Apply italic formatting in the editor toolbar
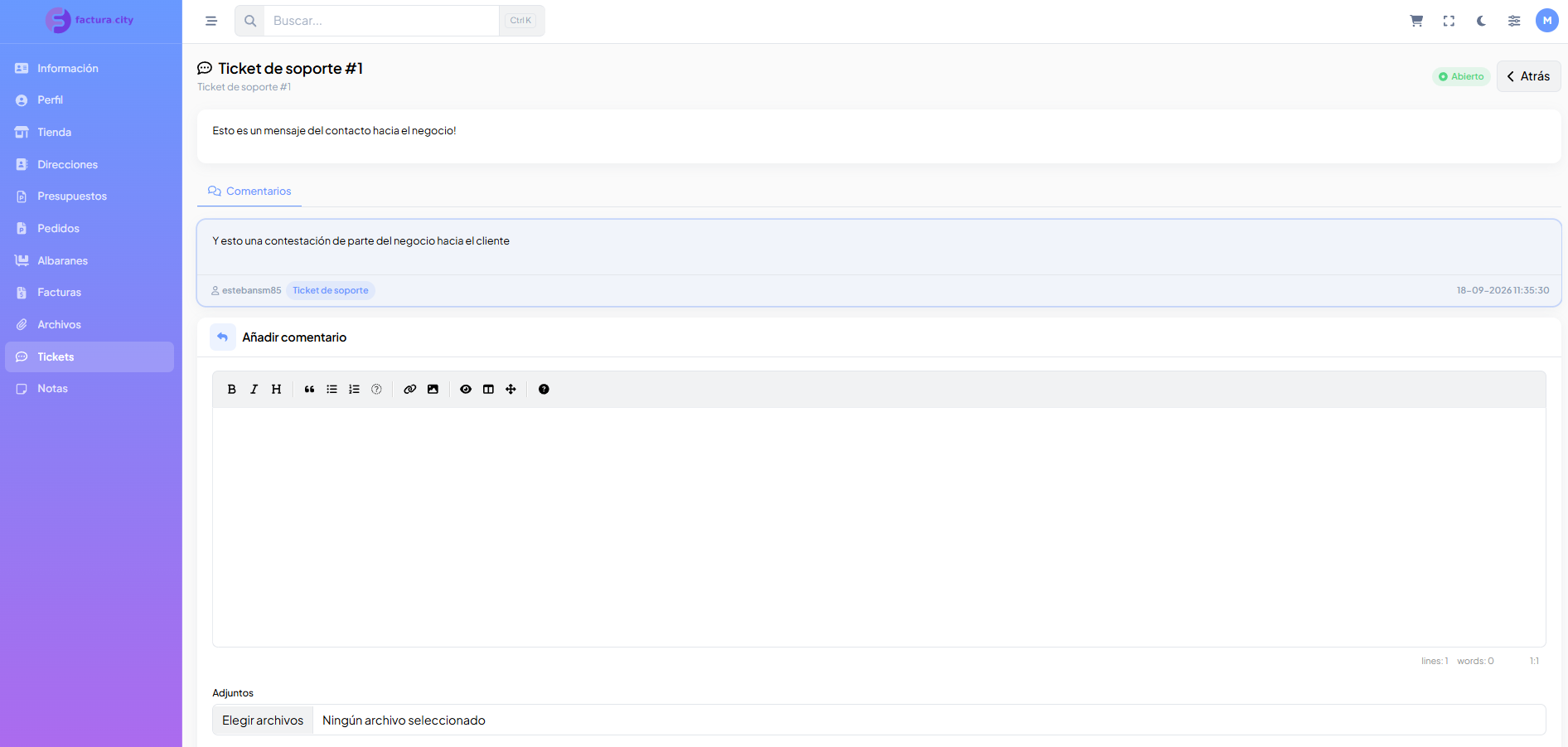This screenshot has width=1568, height=747. (254, 389)
